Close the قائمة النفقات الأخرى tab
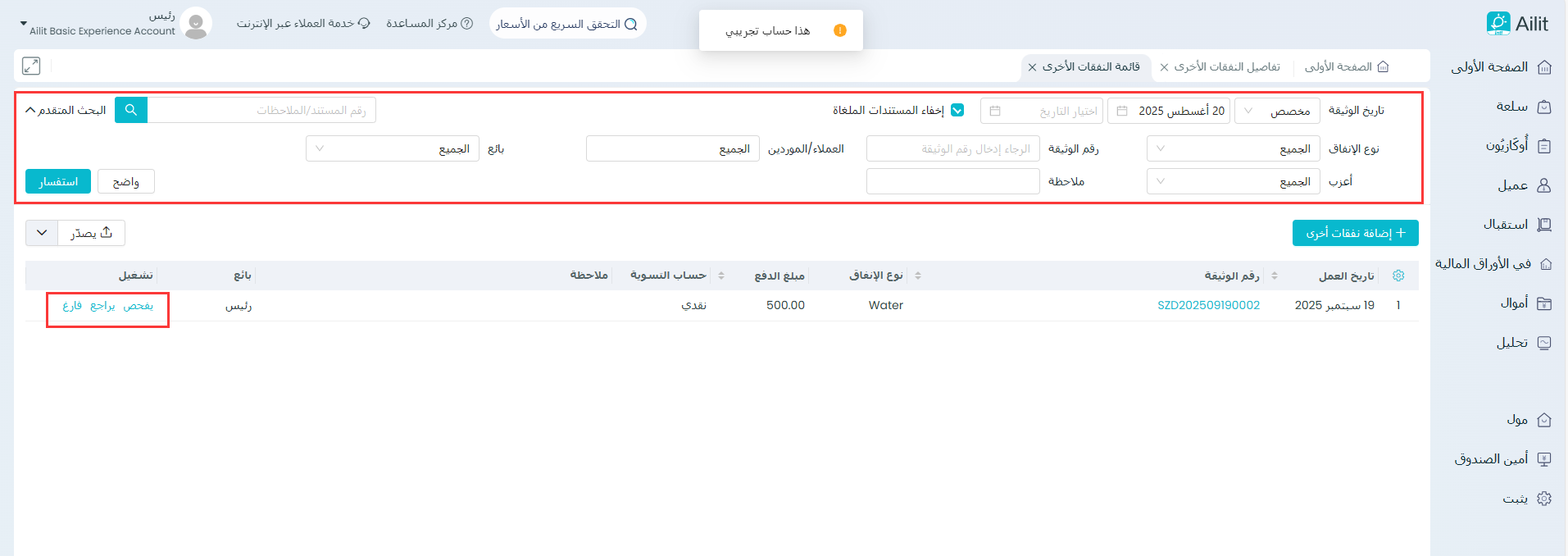Viewport: 1568px width, 556px height. [x=1033, y=67]
